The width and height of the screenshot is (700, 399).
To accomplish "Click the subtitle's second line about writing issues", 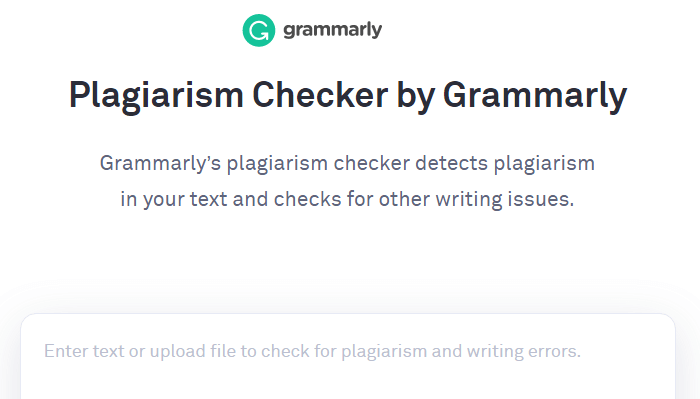I will point(347,200).
